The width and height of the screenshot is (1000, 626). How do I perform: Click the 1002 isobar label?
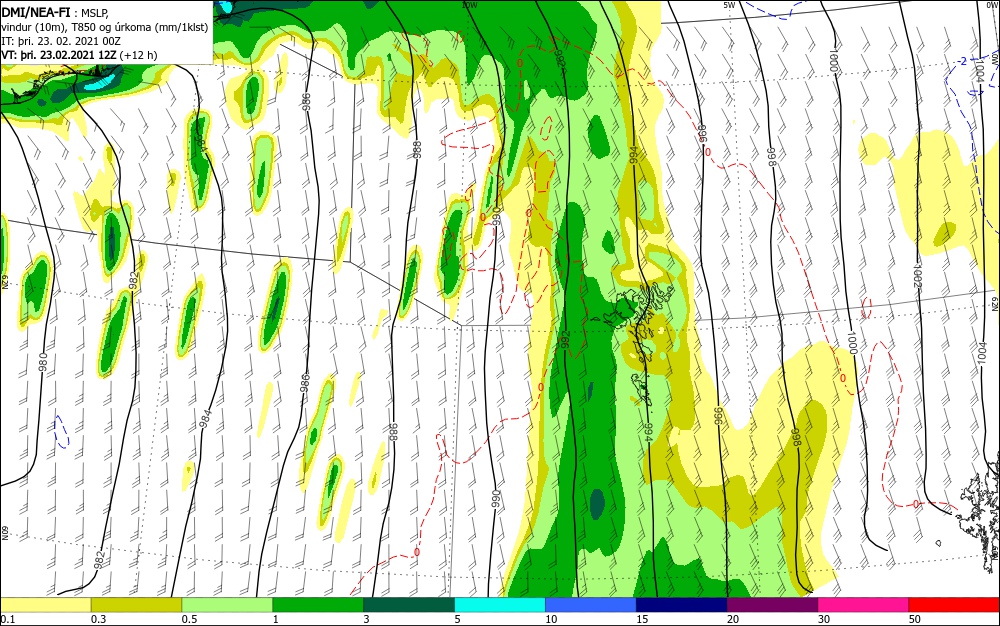tap(919, 275)
